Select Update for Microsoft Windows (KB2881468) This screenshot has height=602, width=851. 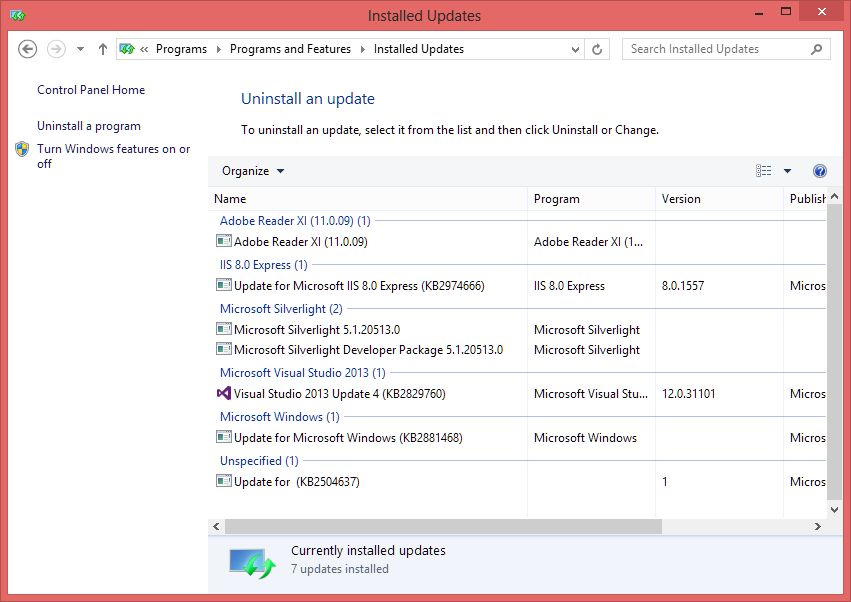pos(518,438)
